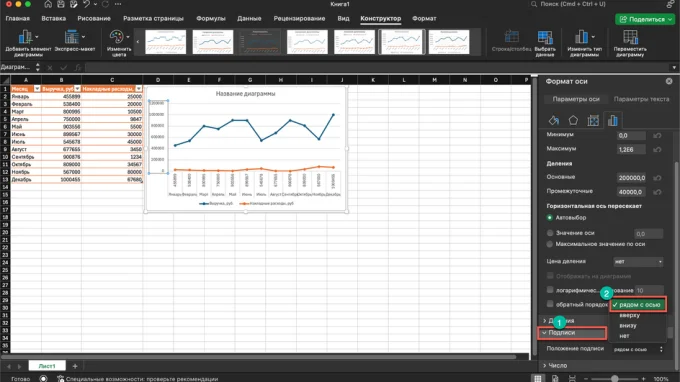The width and height of the screenshot is (680, 382).
Task: Open the name box stepper
Action: tap(38, 67)
